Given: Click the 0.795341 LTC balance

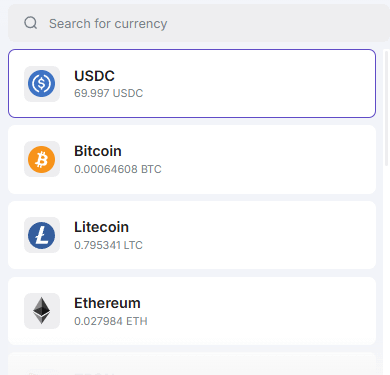Looking at the screenshot, I should pyautogui.click(x=108, y=245).
